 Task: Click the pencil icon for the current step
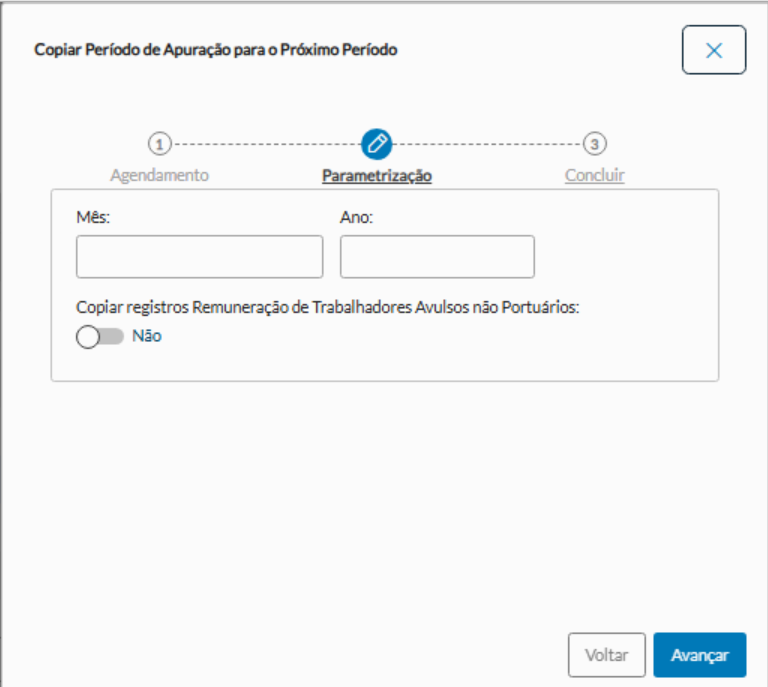tap(377, 144)
